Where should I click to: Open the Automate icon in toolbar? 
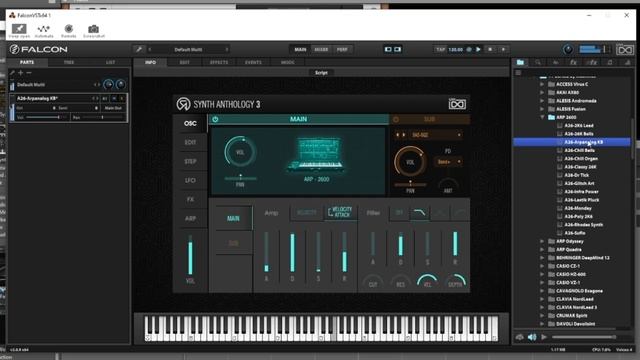43,29
